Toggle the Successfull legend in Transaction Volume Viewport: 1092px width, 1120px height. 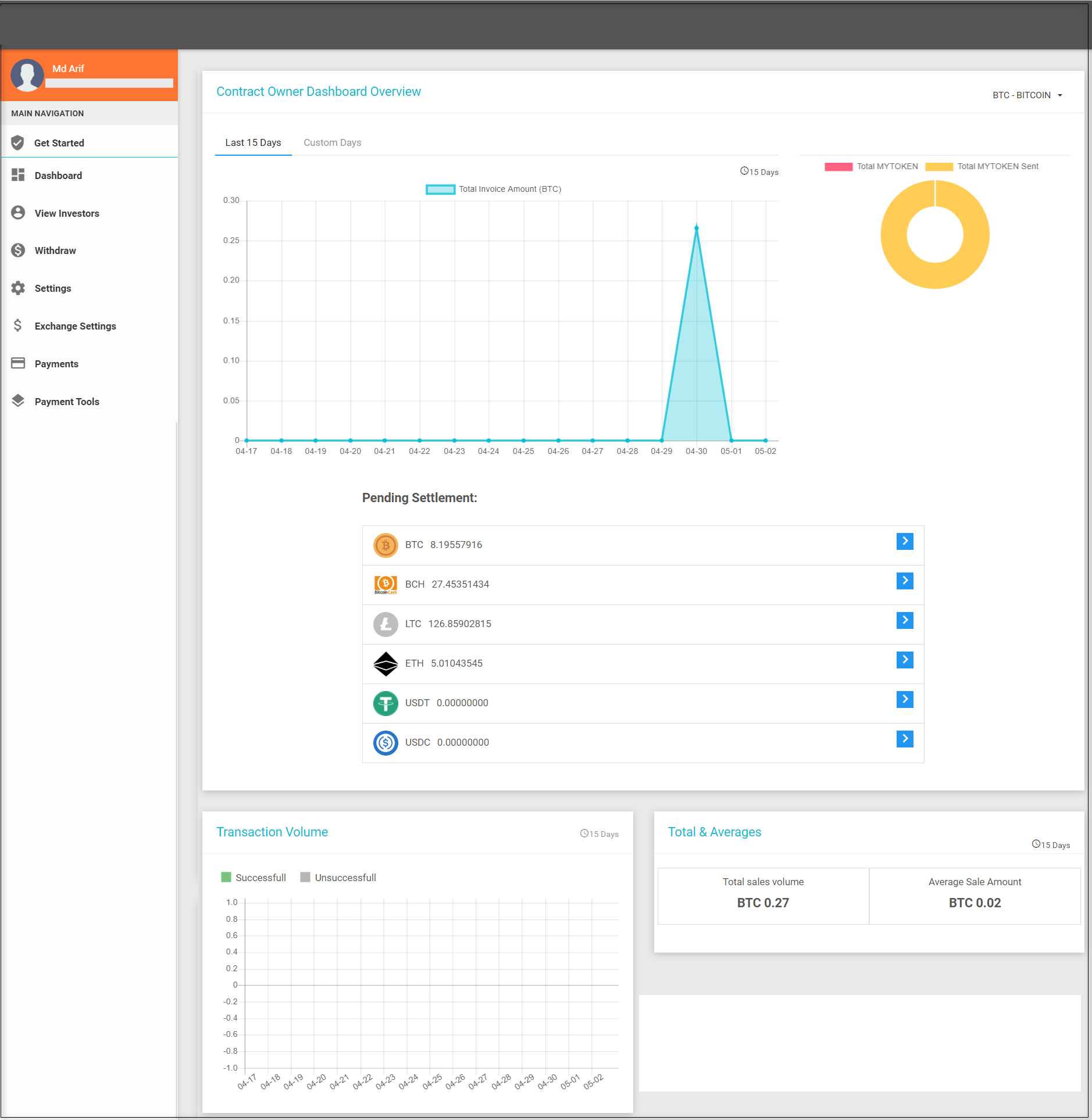tap(254, 877)
